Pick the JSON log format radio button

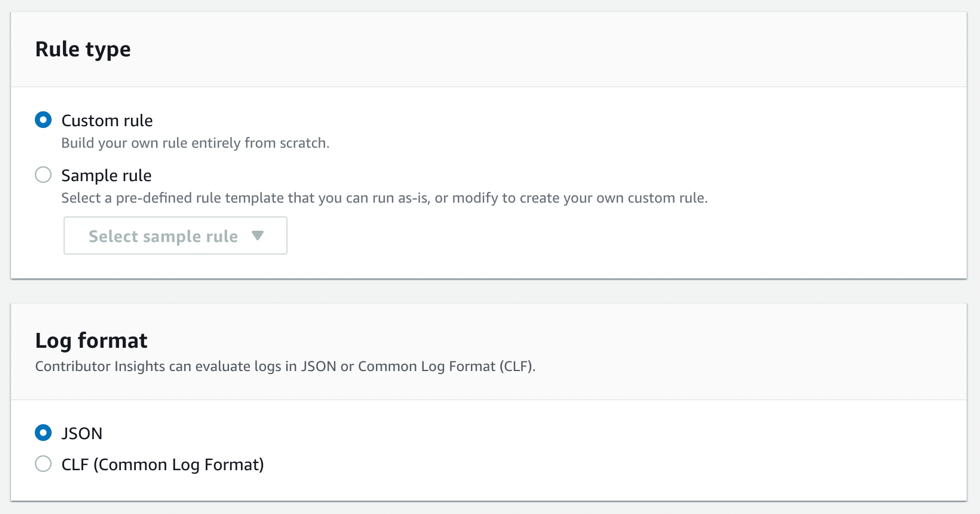(43, 433)
